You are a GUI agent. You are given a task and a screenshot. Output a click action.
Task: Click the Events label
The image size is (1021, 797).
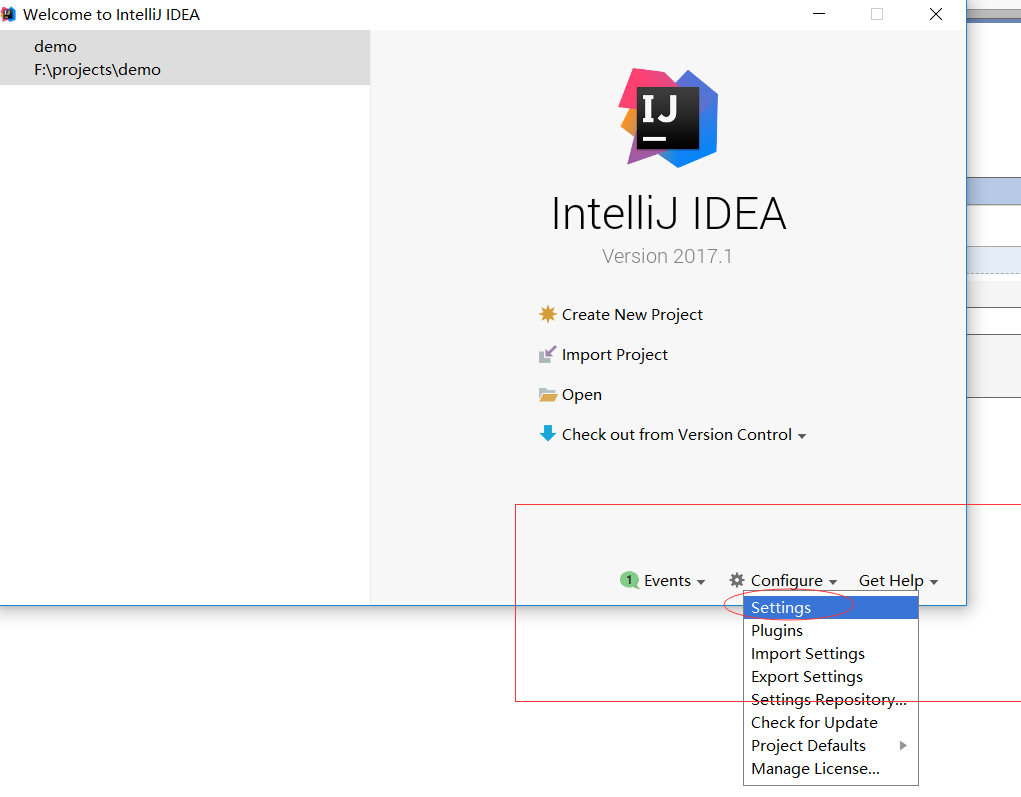667,580
